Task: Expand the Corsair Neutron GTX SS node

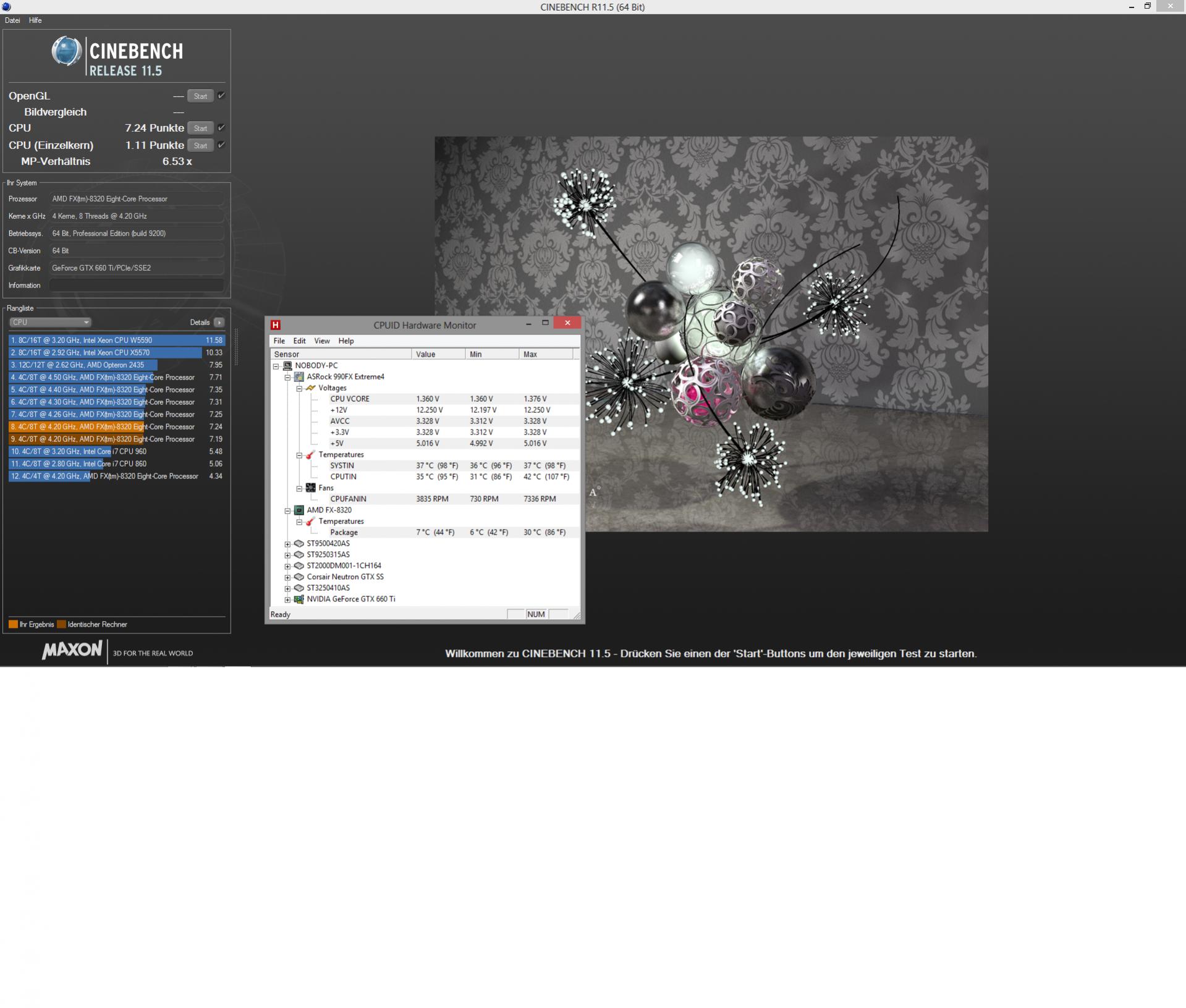Action: [x=288, y=577]
